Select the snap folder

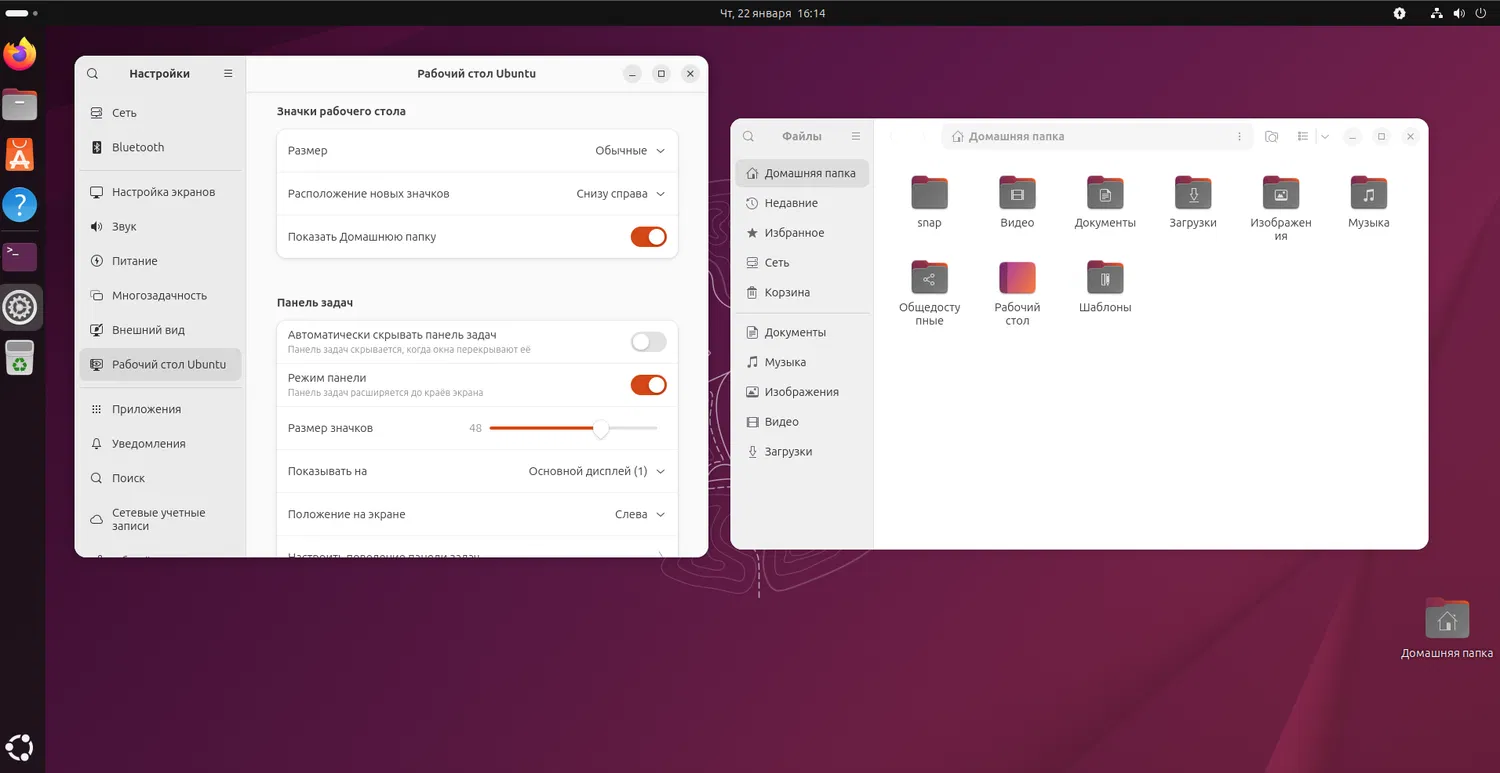click(x=929, y=201)
